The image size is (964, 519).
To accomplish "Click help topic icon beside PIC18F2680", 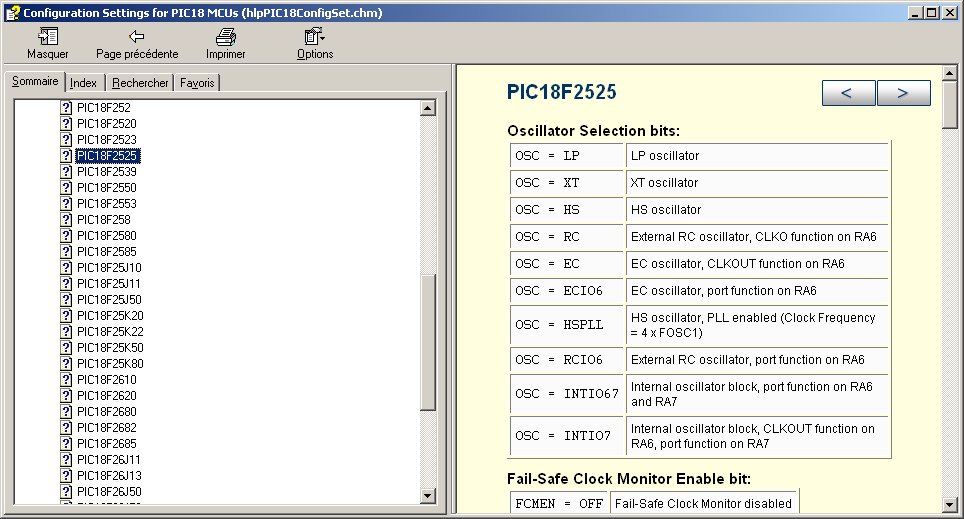I will click(x=66, y=411).
